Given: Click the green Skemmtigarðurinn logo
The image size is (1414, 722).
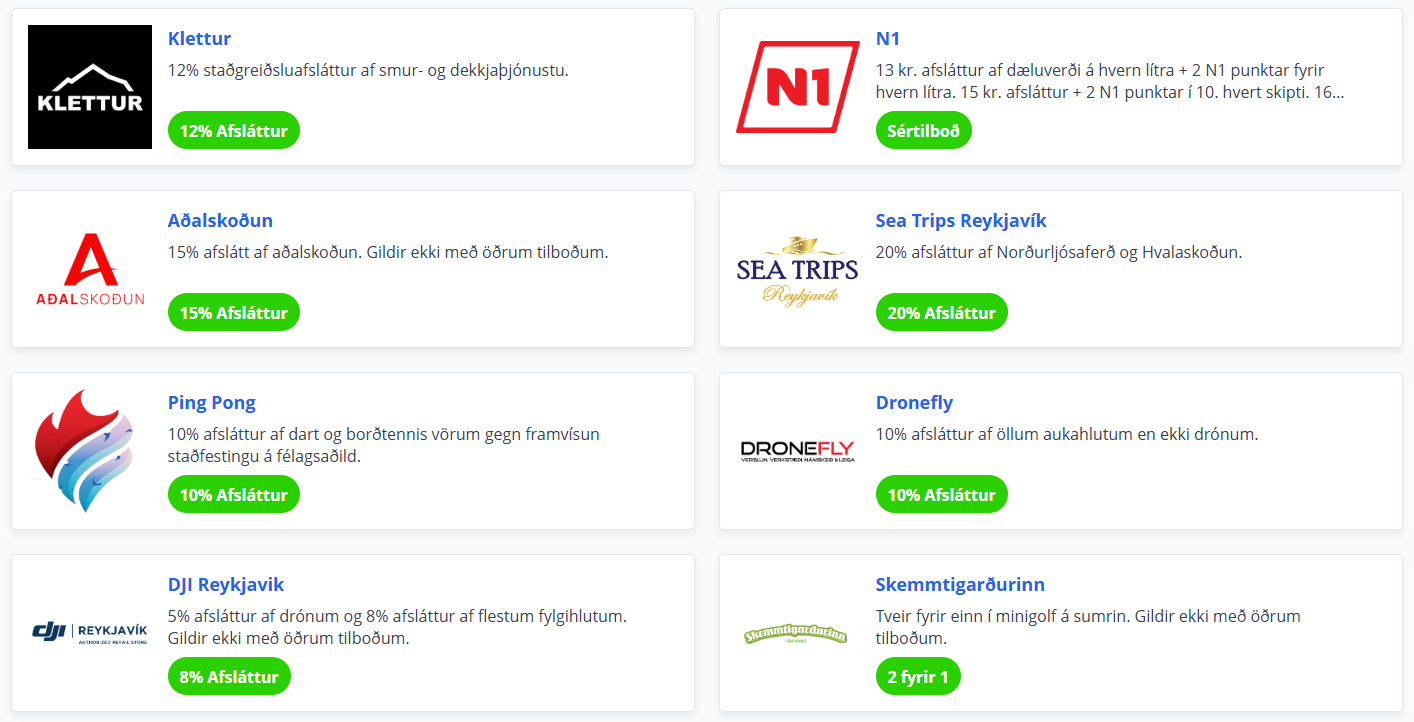Looking at the screenshot, I should pyautogui.click(x=797, y=635).
